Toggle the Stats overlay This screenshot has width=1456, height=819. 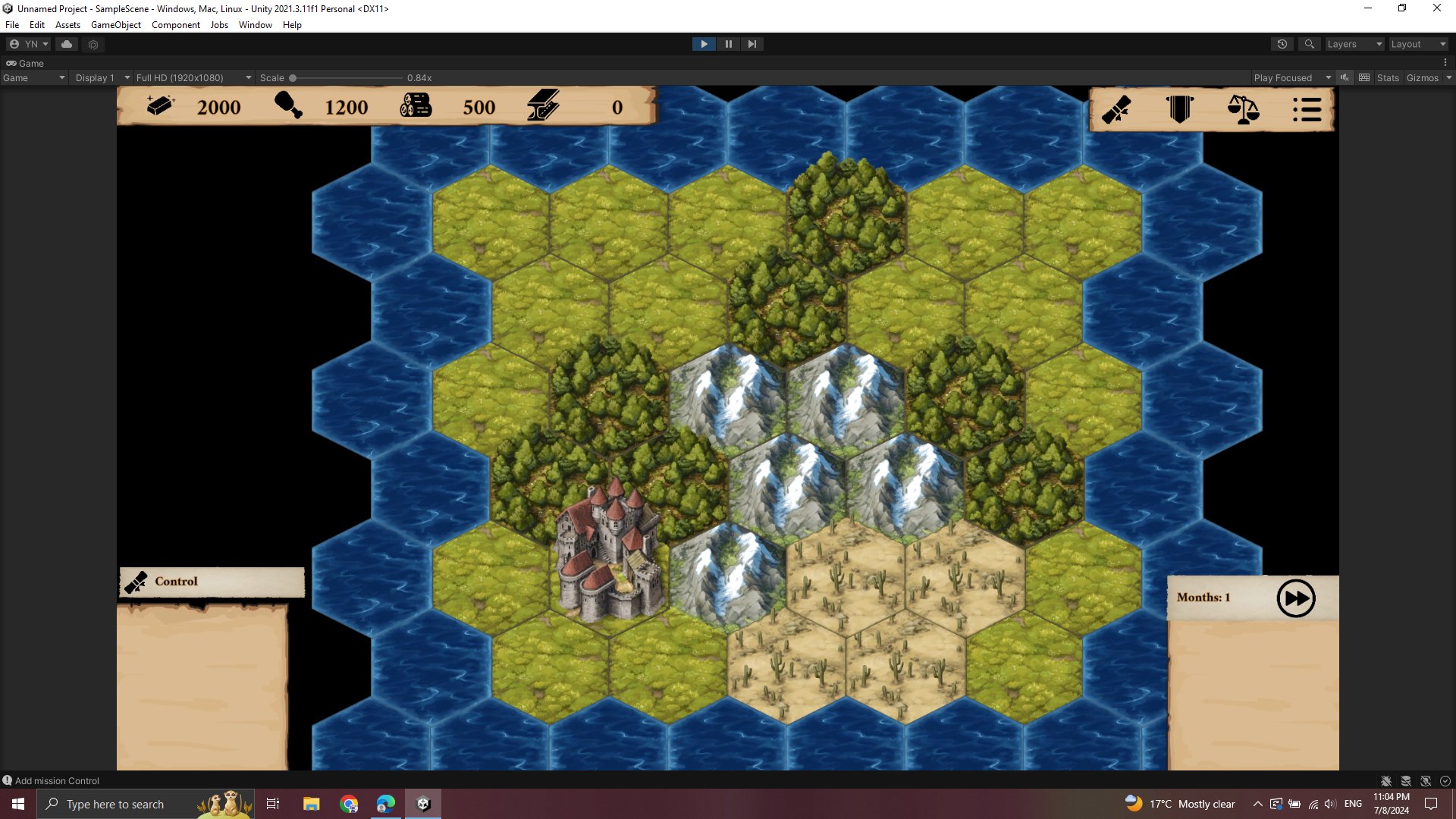(1388, 77)
